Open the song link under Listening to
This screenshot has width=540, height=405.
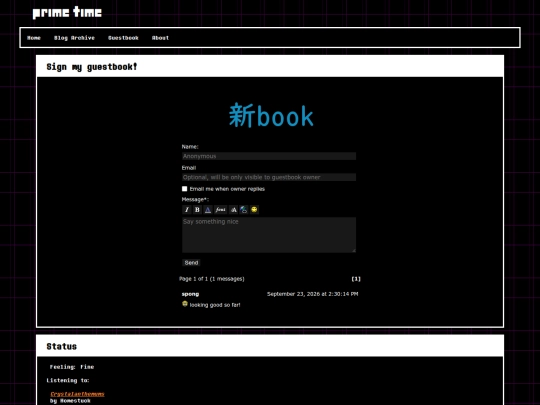click(77, 394)
